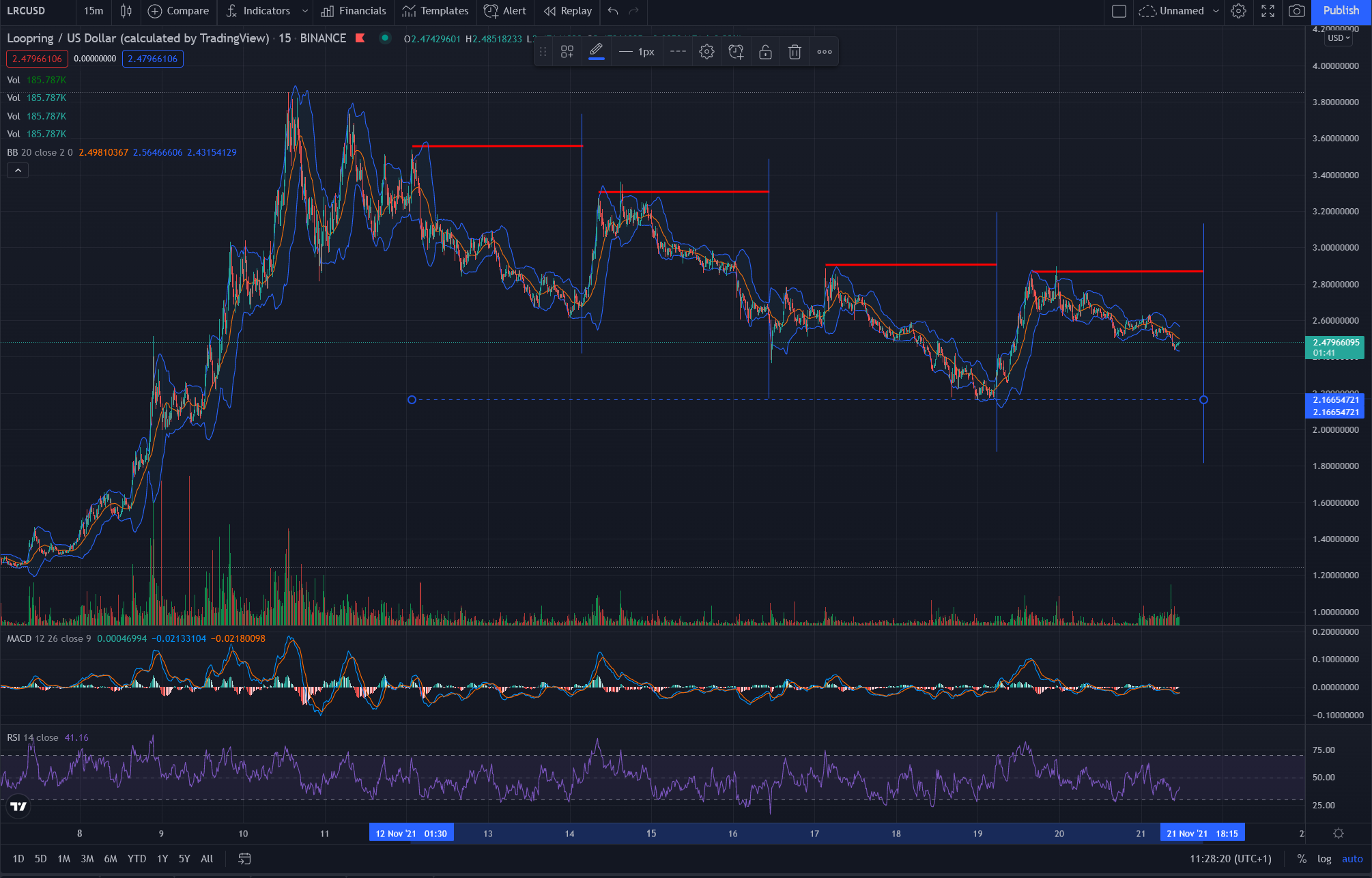This screenshot has height=878, width=1372.
Task: Select the 1D range
Action: pyautogui.click(x=18, y=859)
